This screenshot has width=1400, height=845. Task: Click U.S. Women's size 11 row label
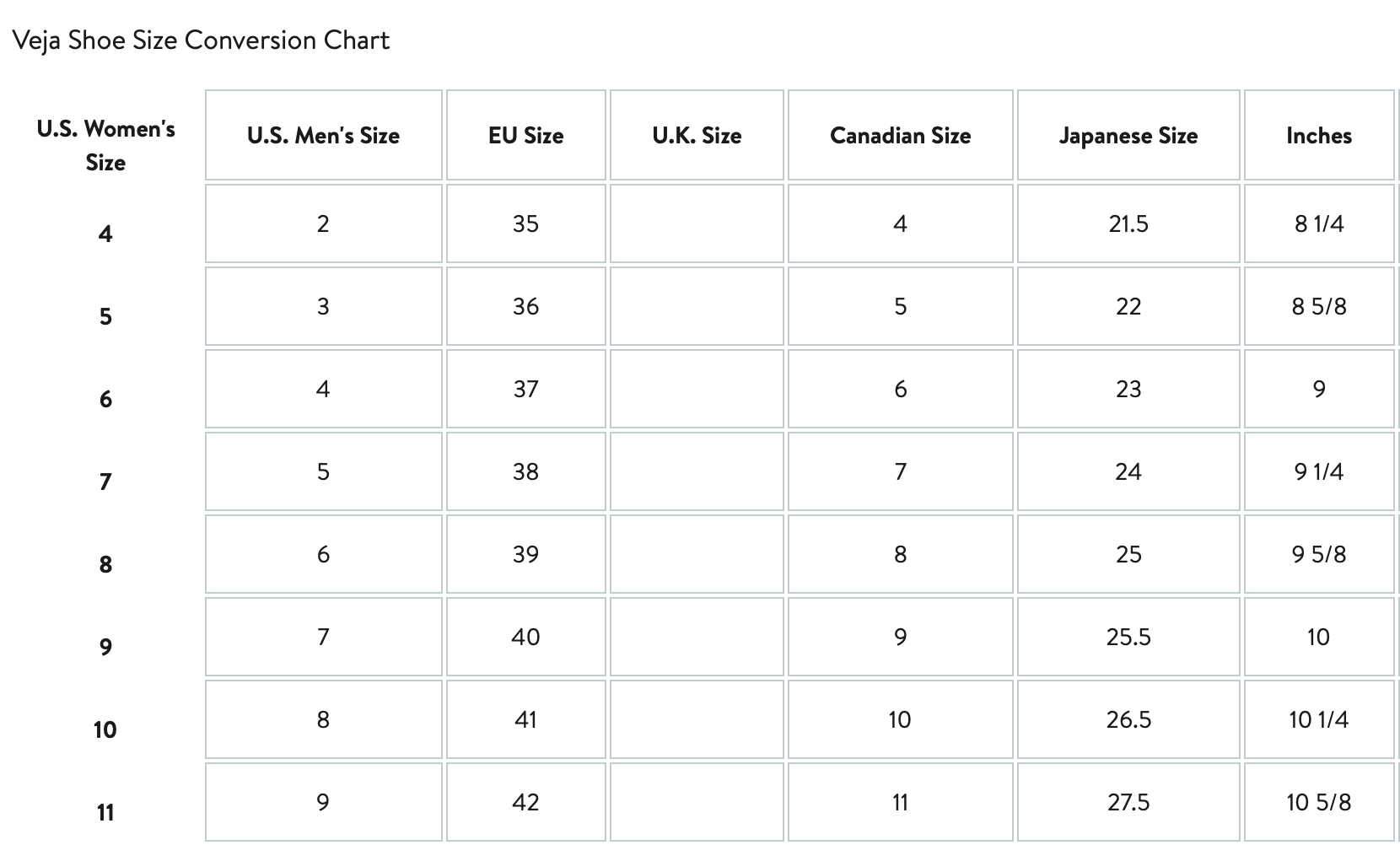tap(105, 812)
